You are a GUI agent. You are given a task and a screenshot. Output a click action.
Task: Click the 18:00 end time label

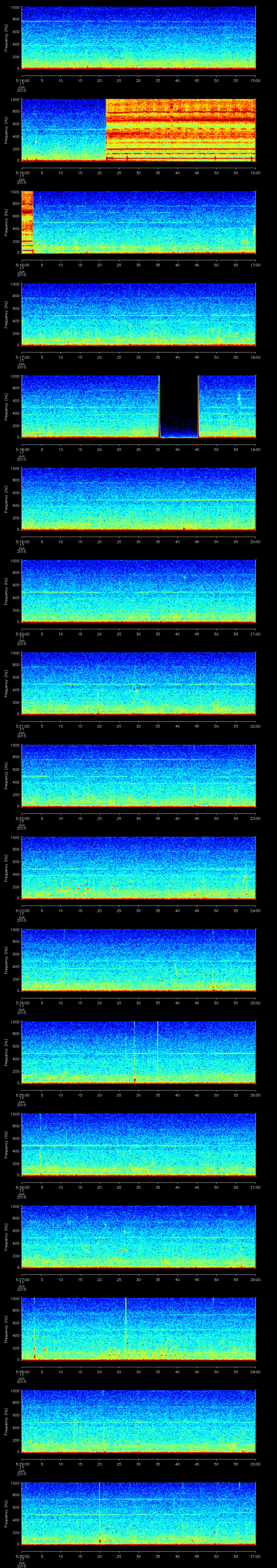255,357
